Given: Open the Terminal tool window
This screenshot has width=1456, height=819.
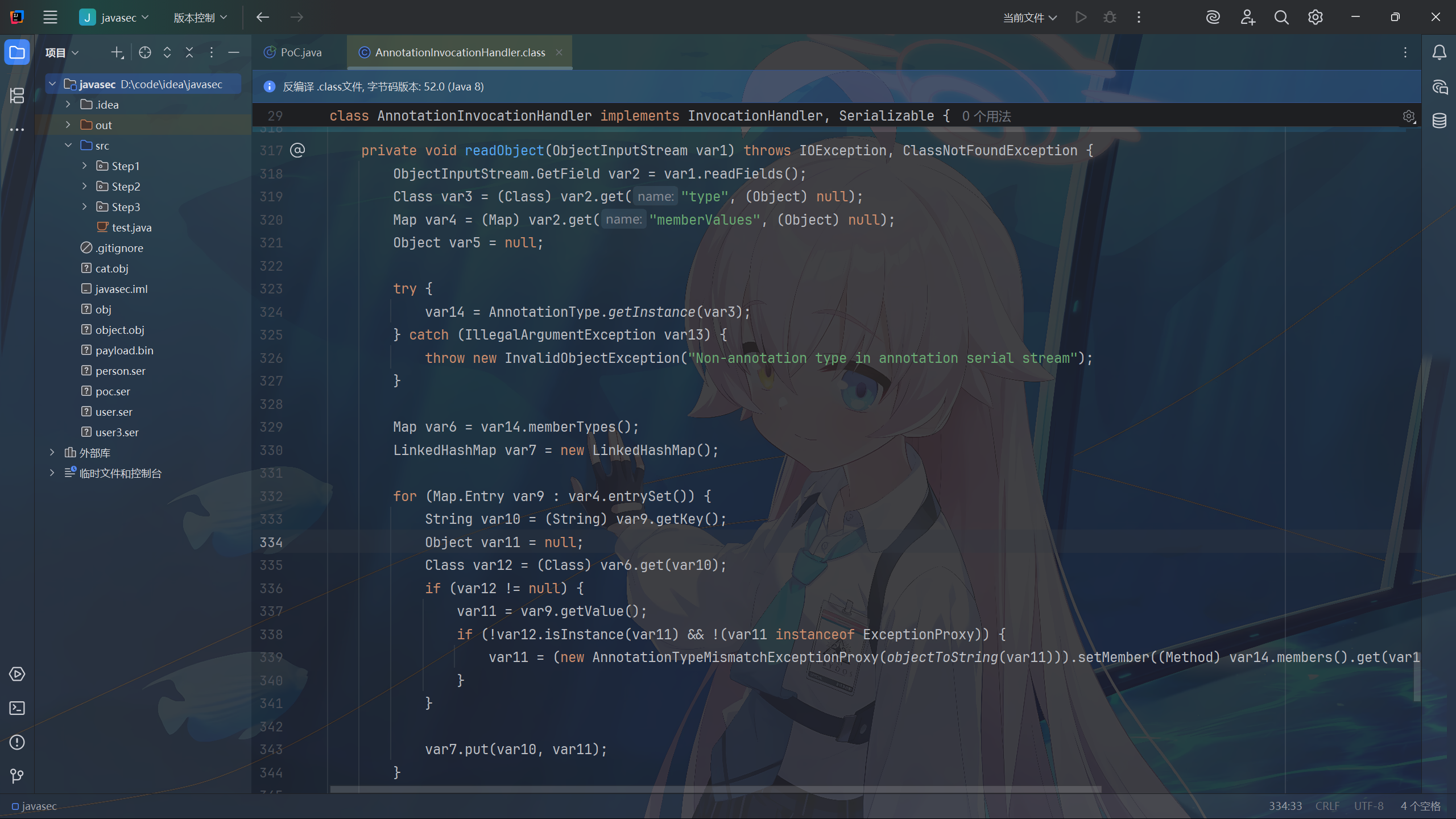Looking at the screenshot, I should click(17, 708).
